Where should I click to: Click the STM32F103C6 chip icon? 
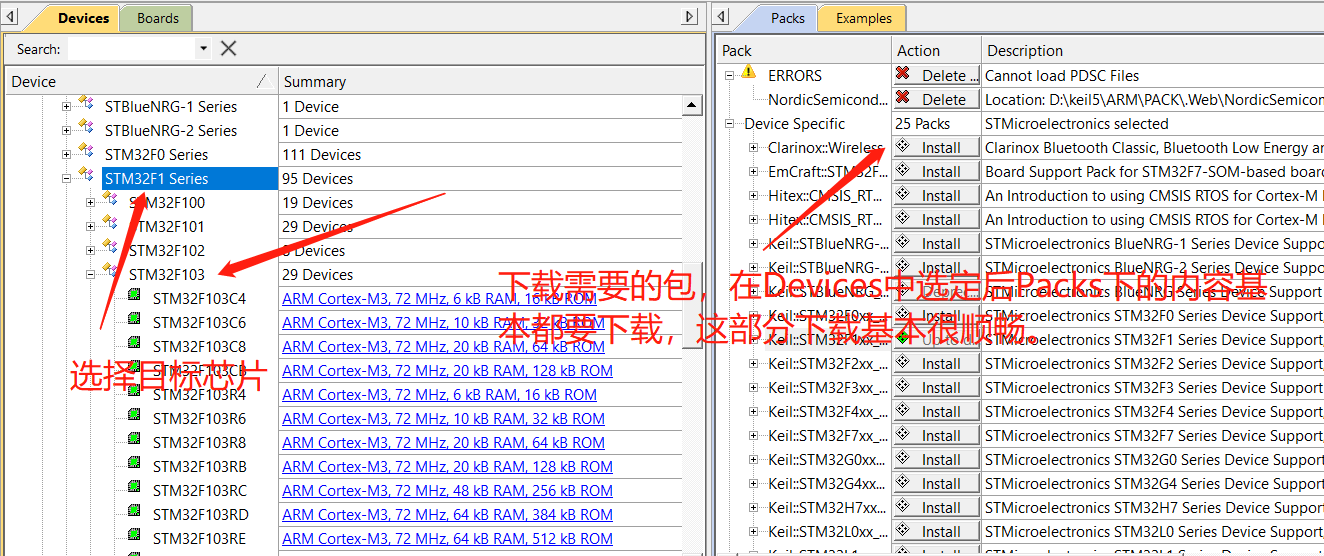(134, 320)
